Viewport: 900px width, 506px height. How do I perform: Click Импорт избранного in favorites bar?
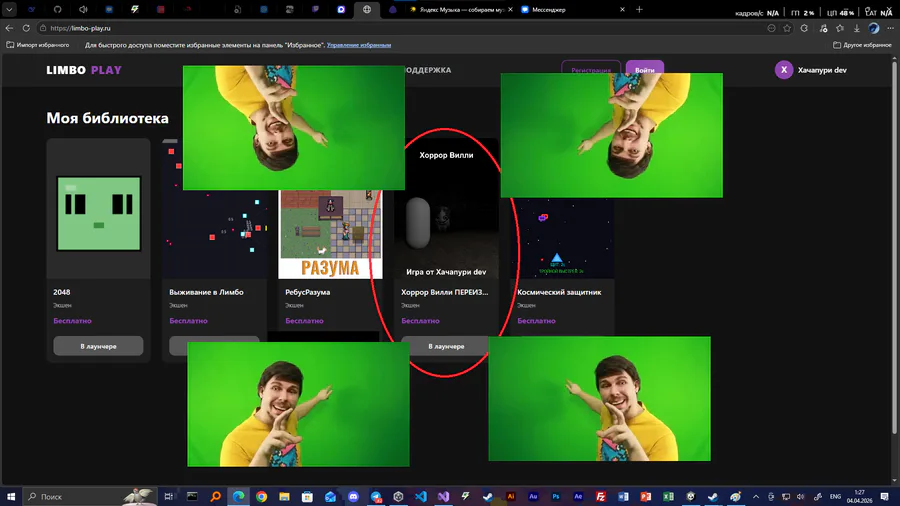38,45
